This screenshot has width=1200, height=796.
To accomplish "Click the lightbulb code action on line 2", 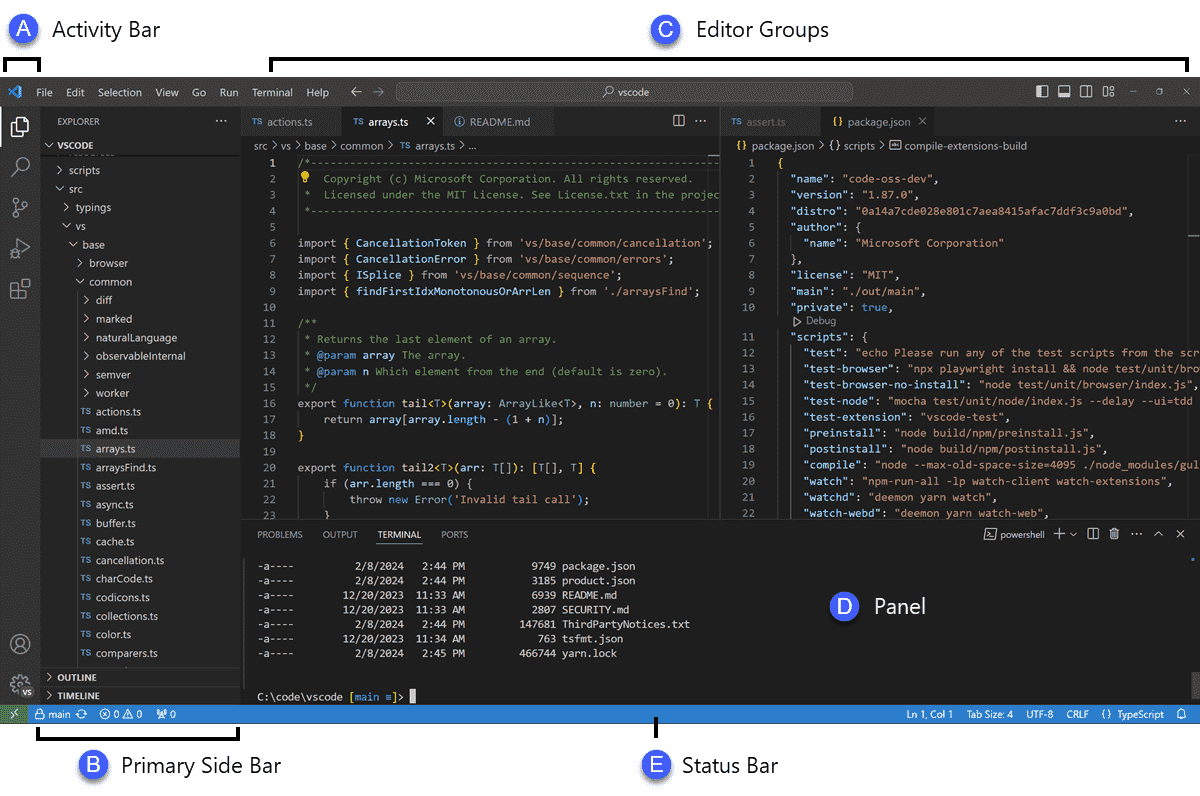I will (x=306, y=177).
